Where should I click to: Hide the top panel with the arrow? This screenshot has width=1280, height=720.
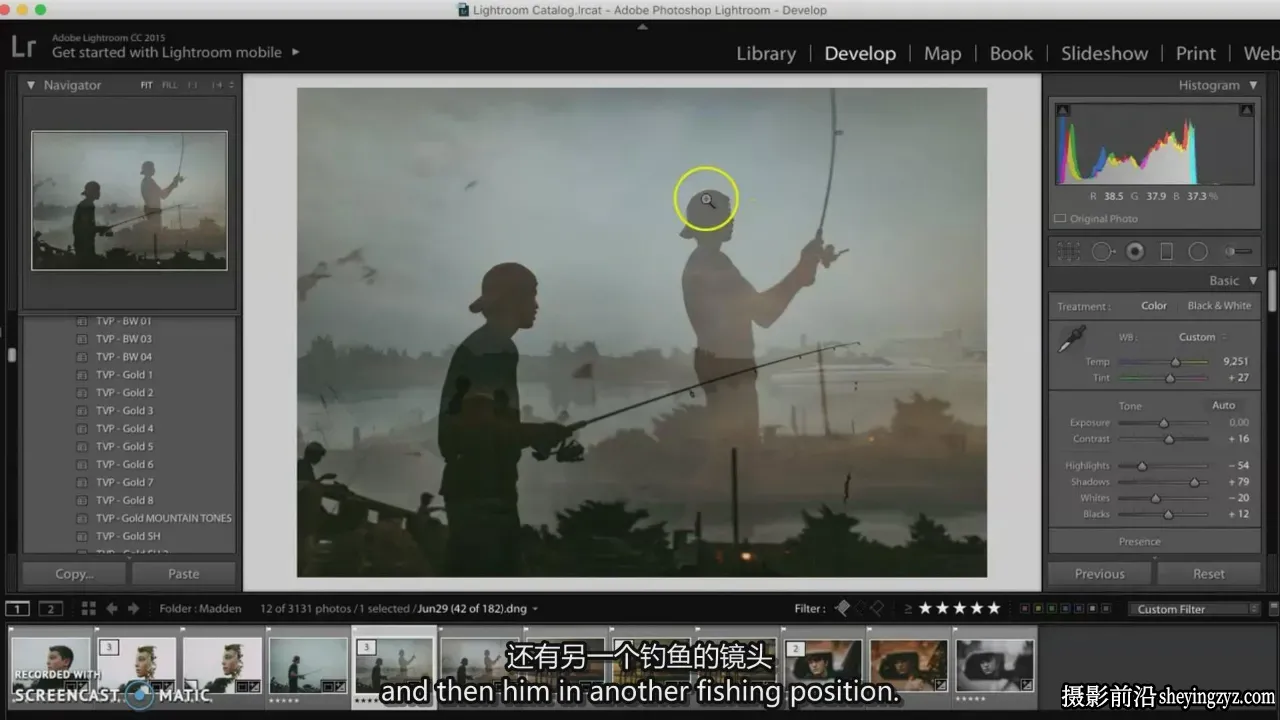point(642,26)
